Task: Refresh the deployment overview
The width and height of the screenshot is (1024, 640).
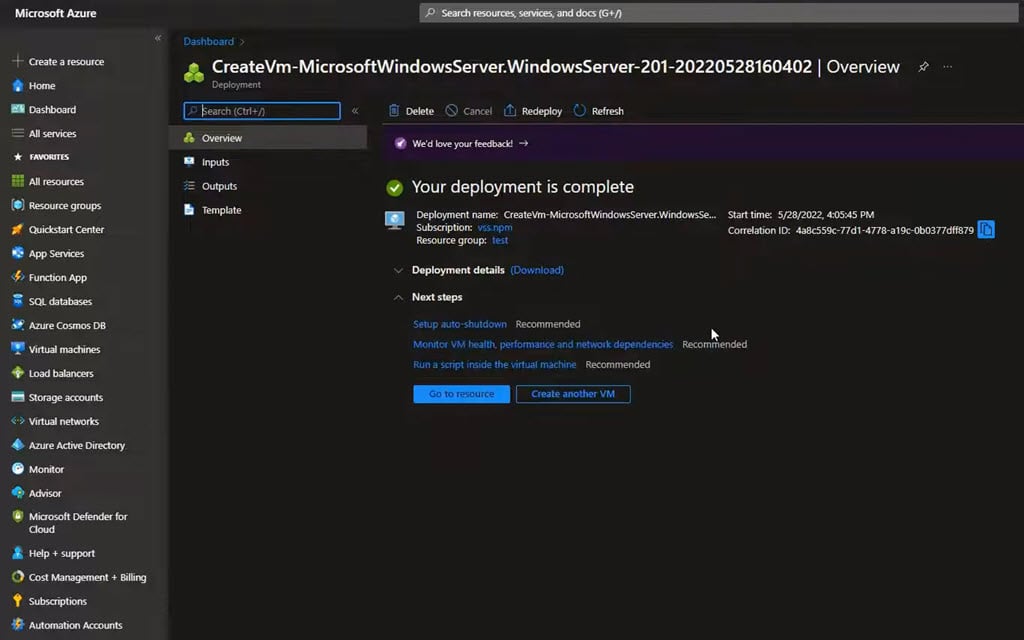Action: click(599, 111)
